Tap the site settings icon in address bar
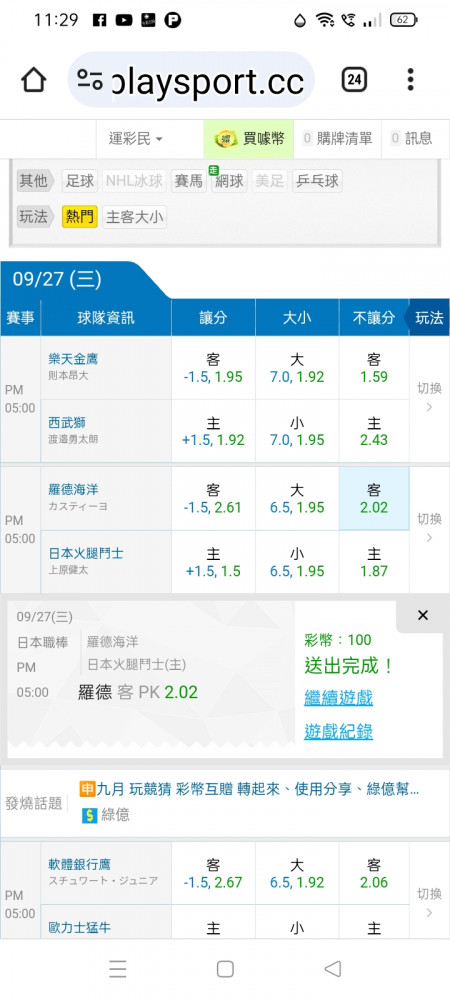Viewport: 450px width, 1000px height. (x=91, y=80)
